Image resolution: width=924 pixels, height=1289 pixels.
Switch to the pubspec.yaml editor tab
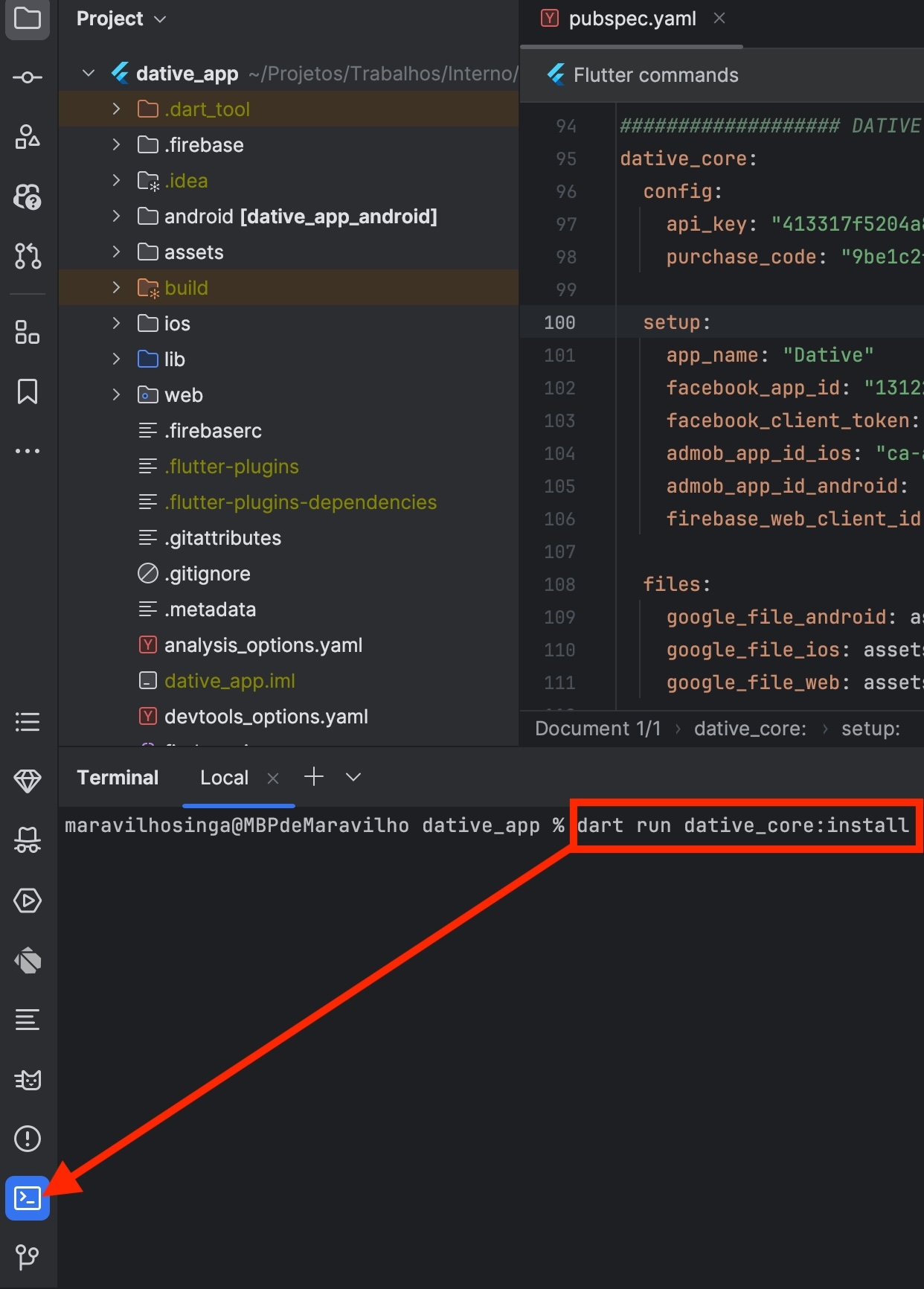[632, 19]
